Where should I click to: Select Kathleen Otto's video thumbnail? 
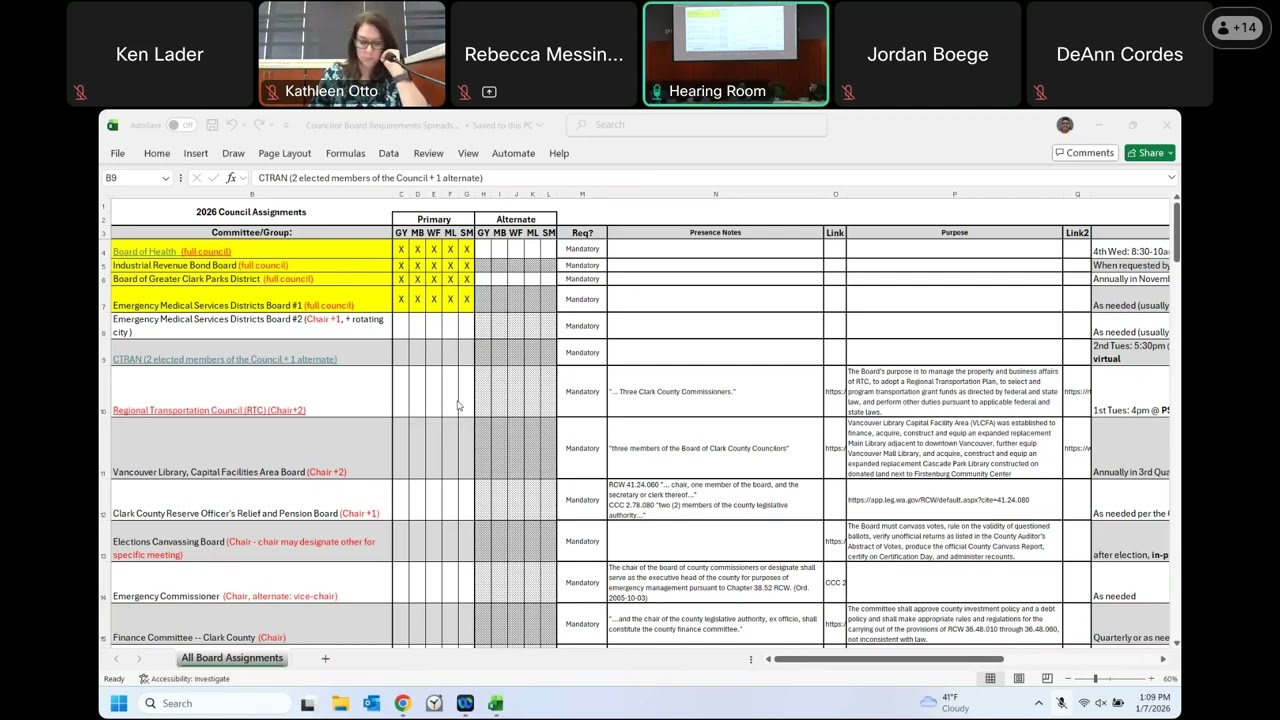(x=352, y=54)
